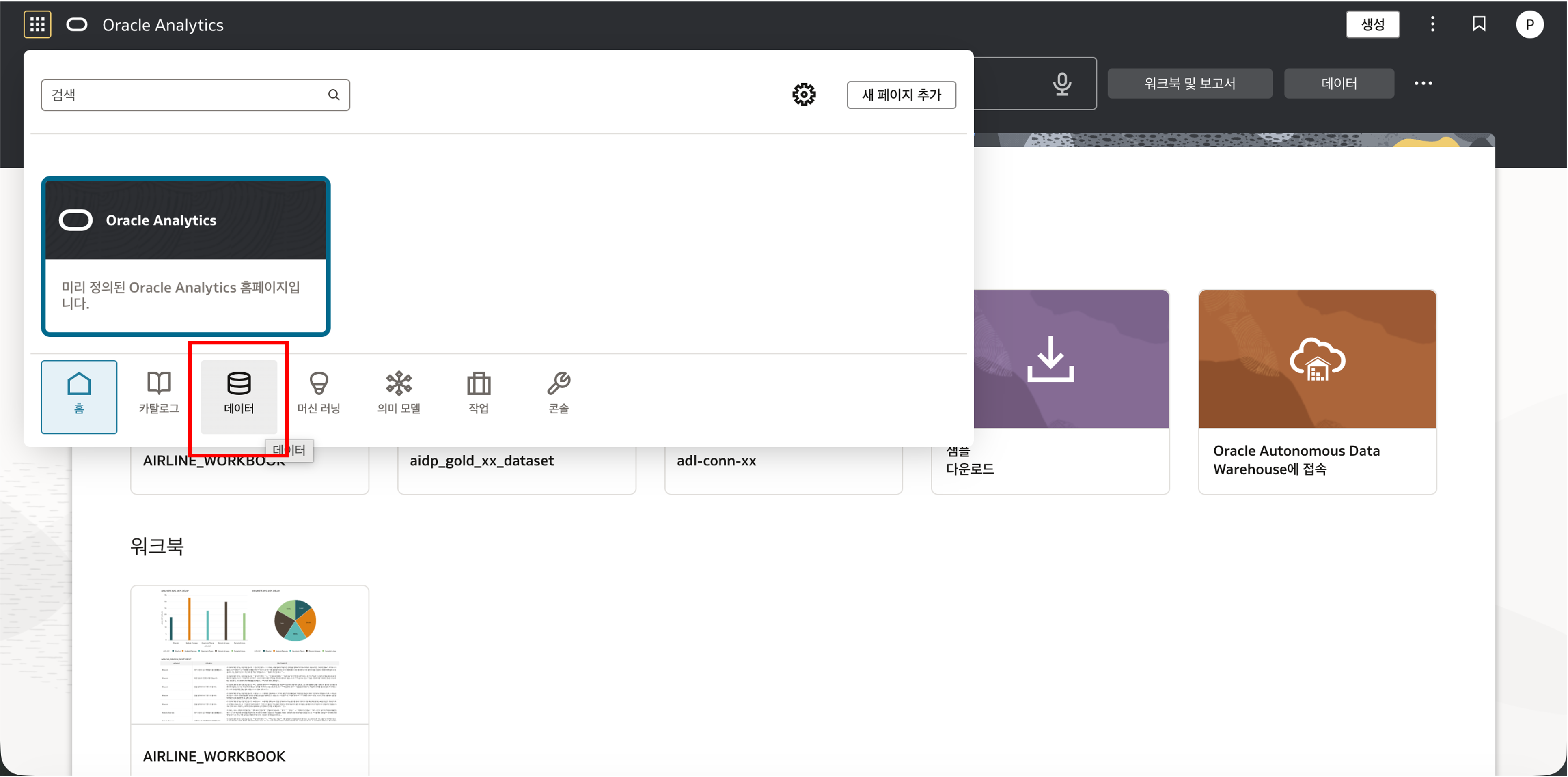Open home page settings gear
The height and width of the screenshot is (777, 1568).
pos(803,95)
